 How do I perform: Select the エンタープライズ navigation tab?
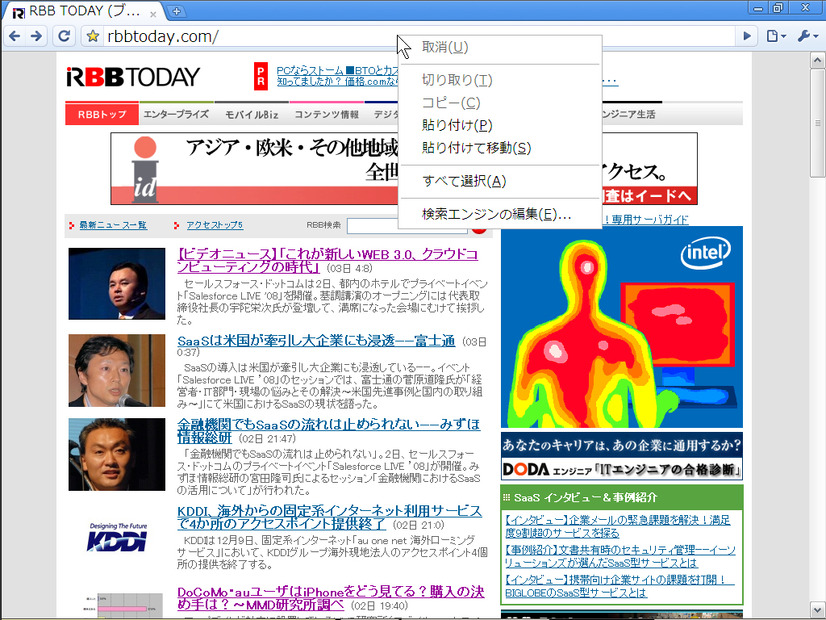click(x=176, y=114)
